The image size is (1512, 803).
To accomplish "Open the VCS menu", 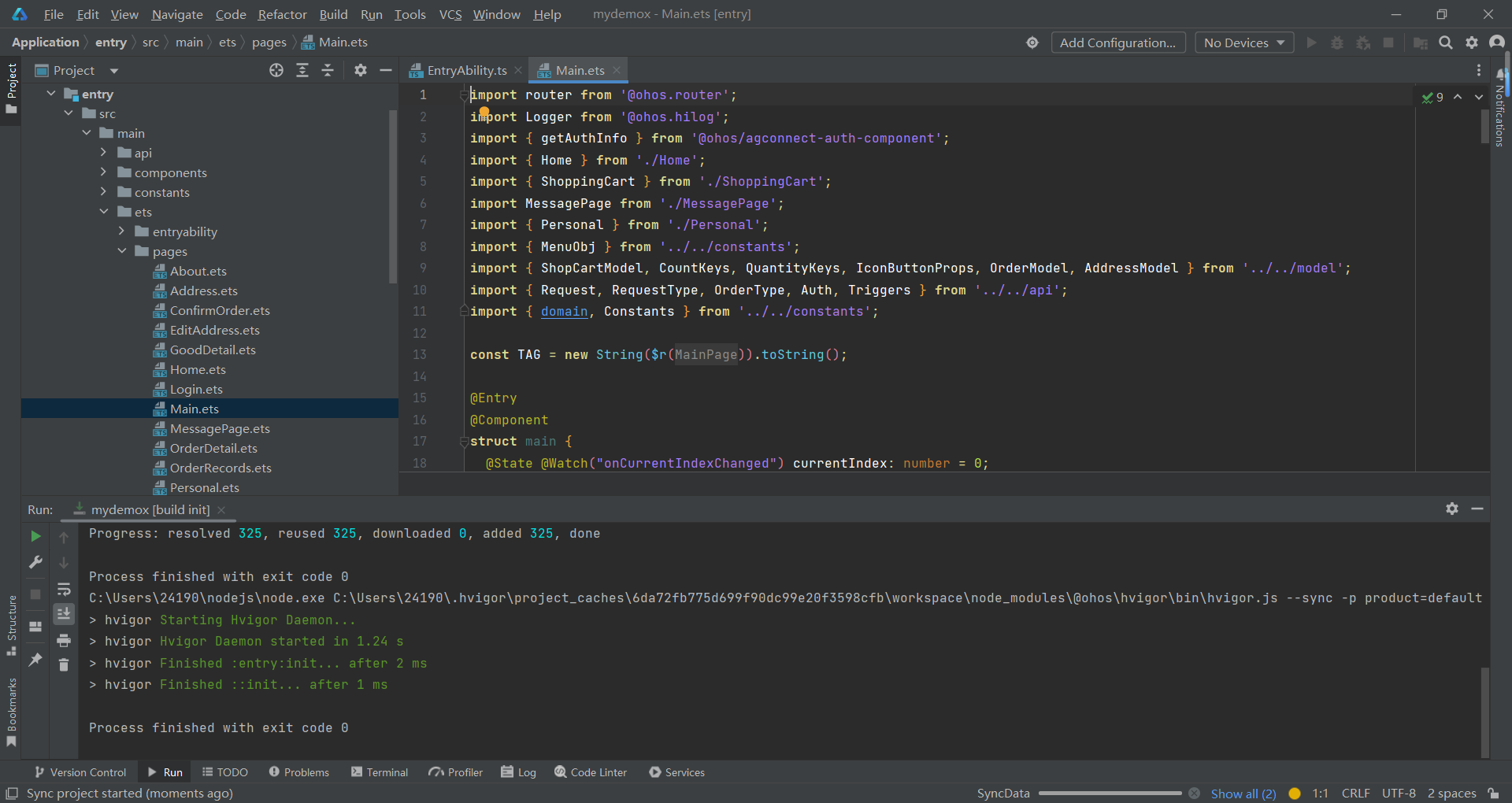I will click(450, 14).
